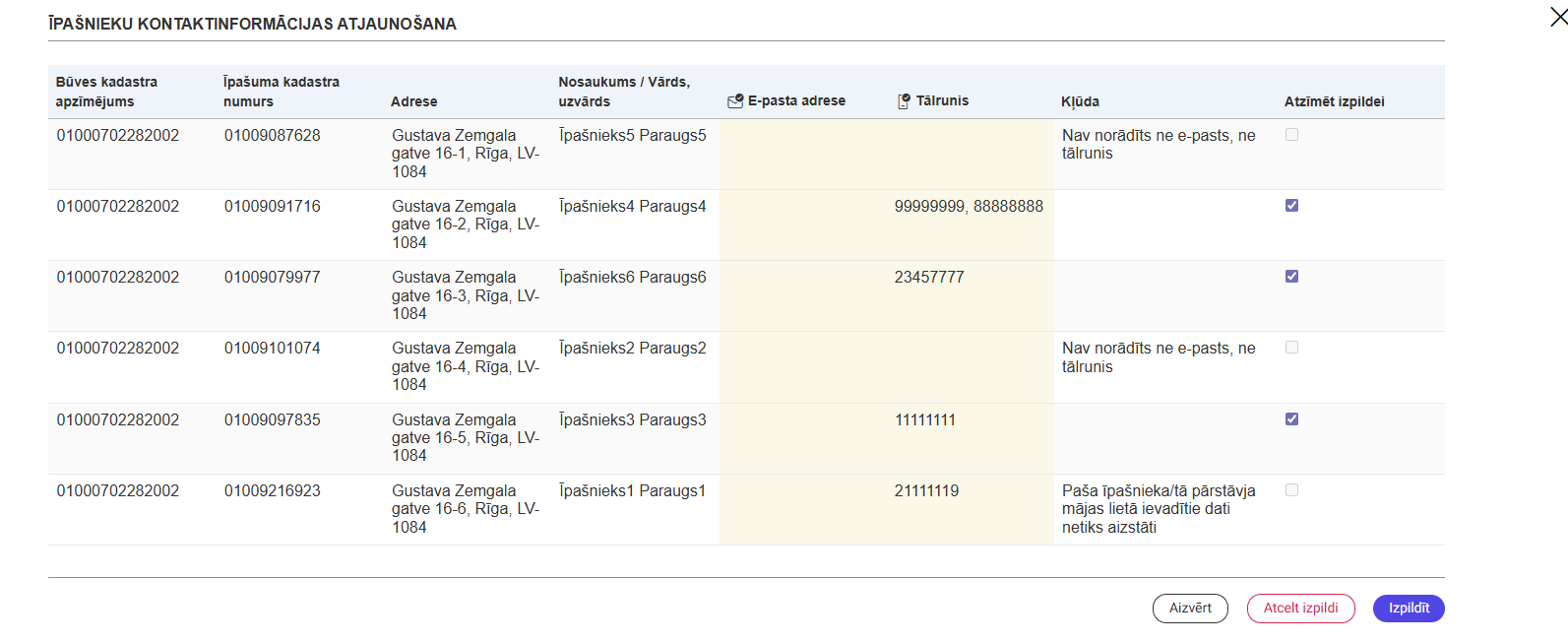
Task: Click the Kļūda column header
Action: click(x=1080, y=101)
